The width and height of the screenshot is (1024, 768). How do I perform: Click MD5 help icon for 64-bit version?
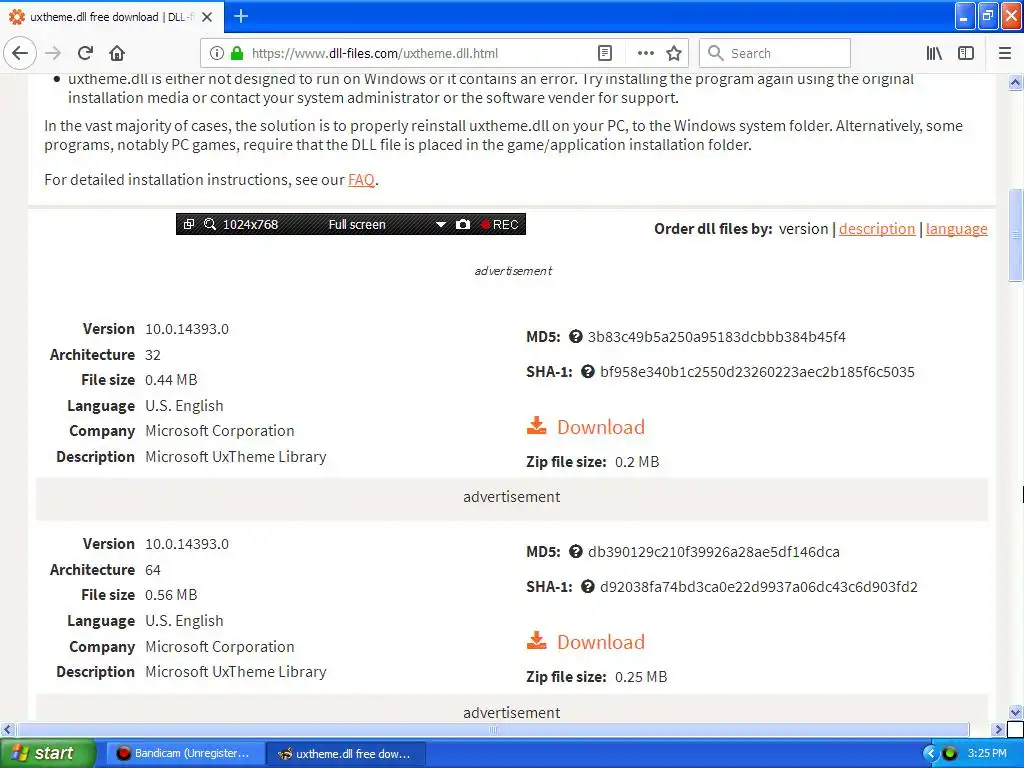coord(575,551)
